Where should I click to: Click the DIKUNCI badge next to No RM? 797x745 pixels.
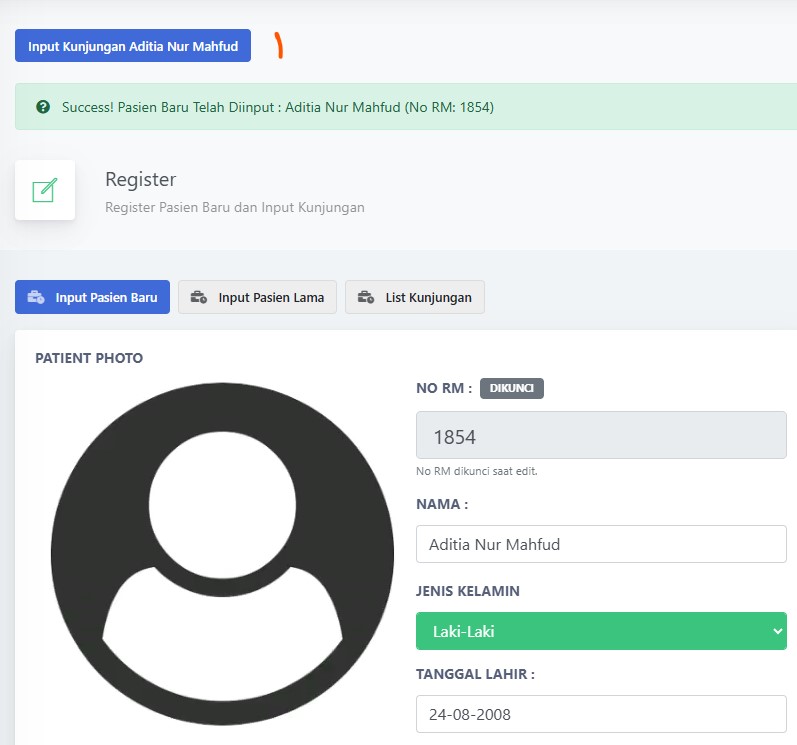click(x=511, y=389)
